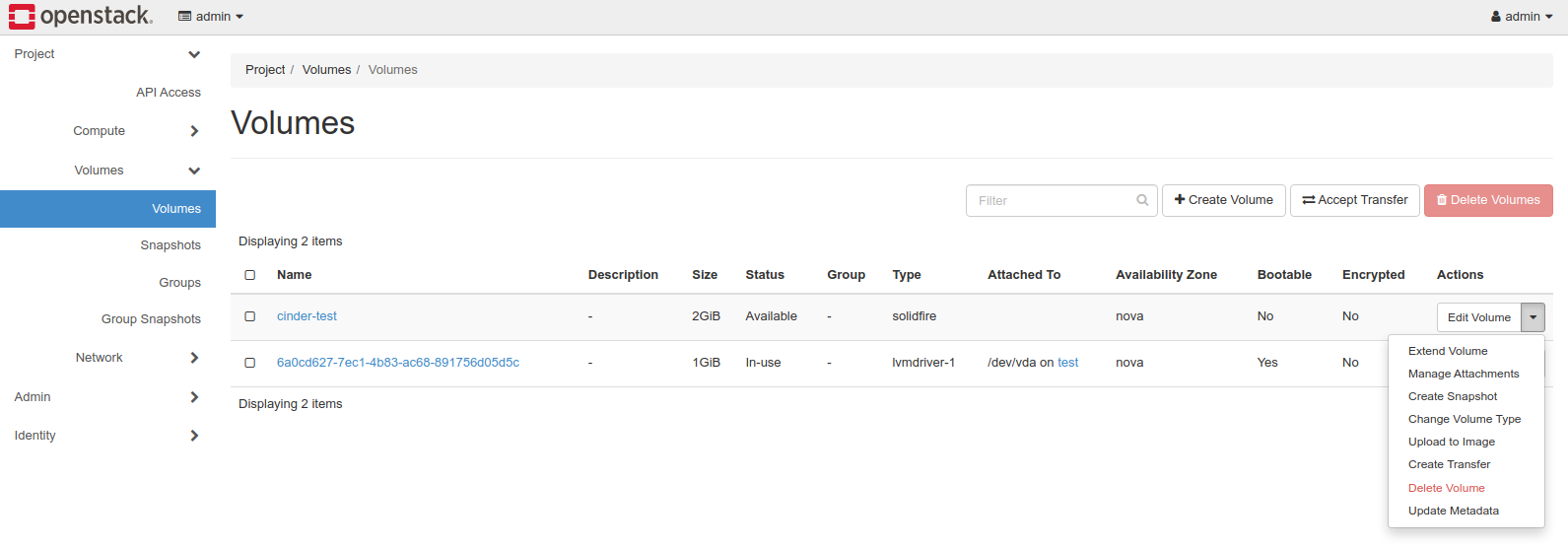Expand the Network sidebar section
Viewport: 1568px width, 549px height.
coord(136,358)
